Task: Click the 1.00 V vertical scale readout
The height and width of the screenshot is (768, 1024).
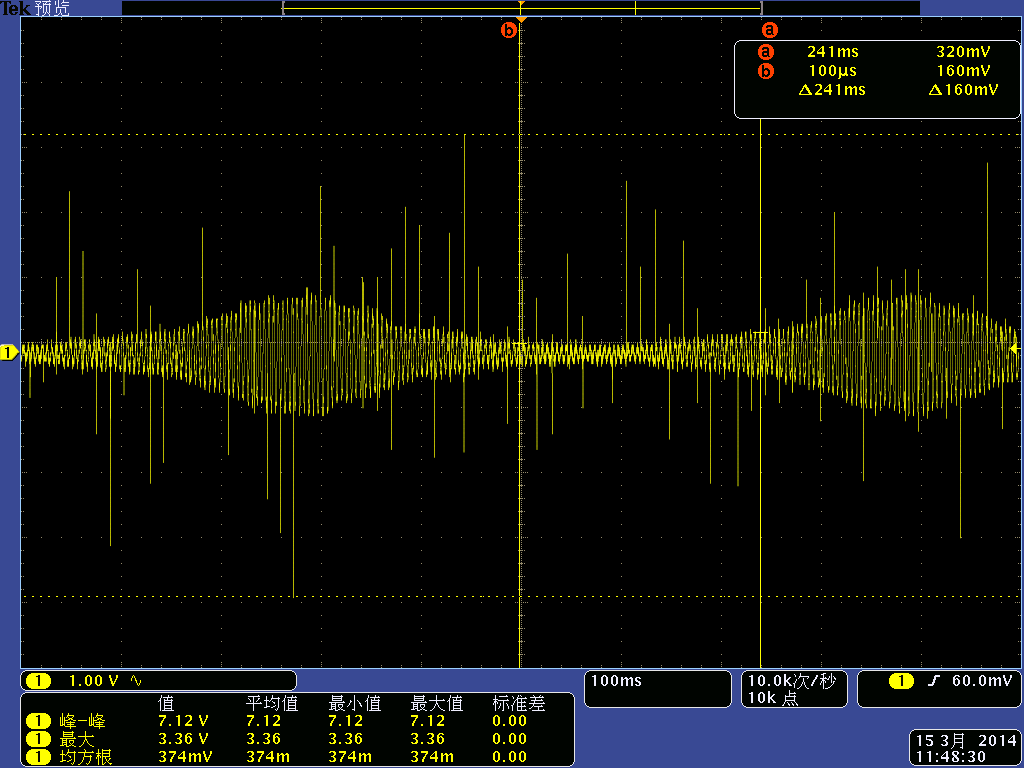Action: [93, 681]
